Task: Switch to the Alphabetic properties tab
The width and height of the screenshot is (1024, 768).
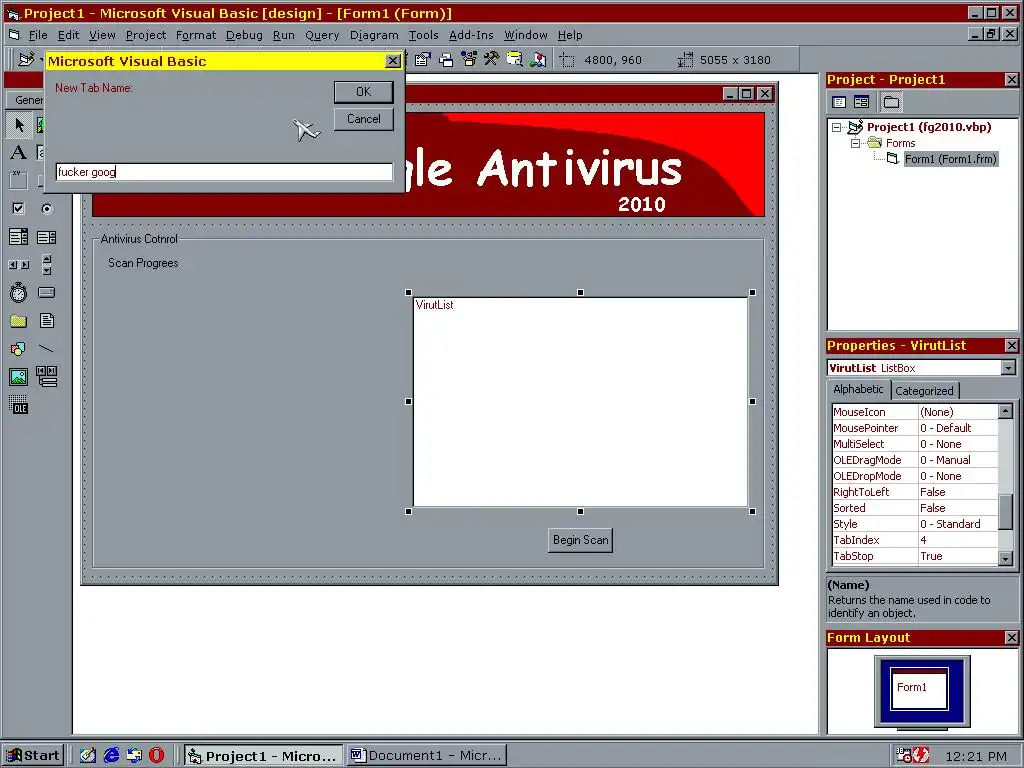Action: (858, 389)
